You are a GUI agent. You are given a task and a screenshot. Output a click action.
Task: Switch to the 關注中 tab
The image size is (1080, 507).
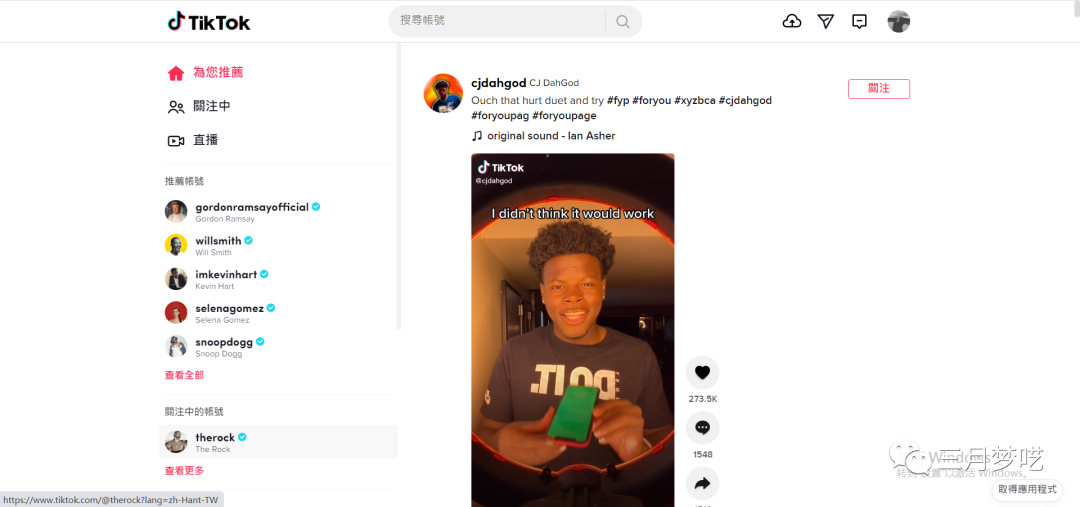(199, 106)
